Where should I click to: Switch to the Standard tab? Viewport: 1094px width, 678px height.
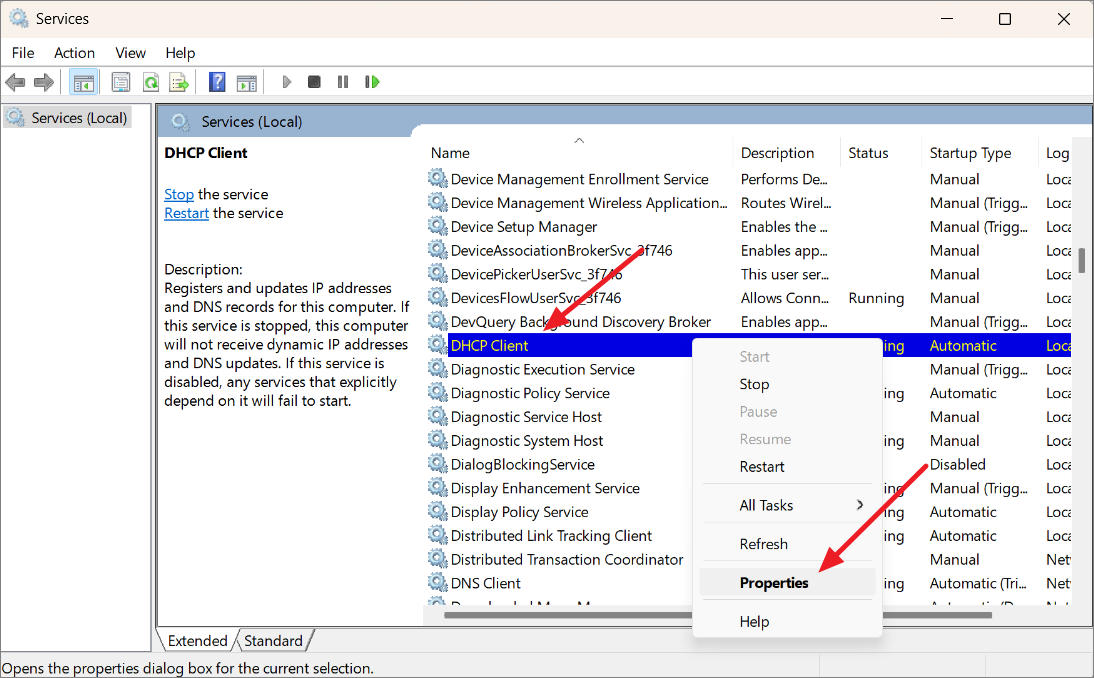tap(275, 640)
